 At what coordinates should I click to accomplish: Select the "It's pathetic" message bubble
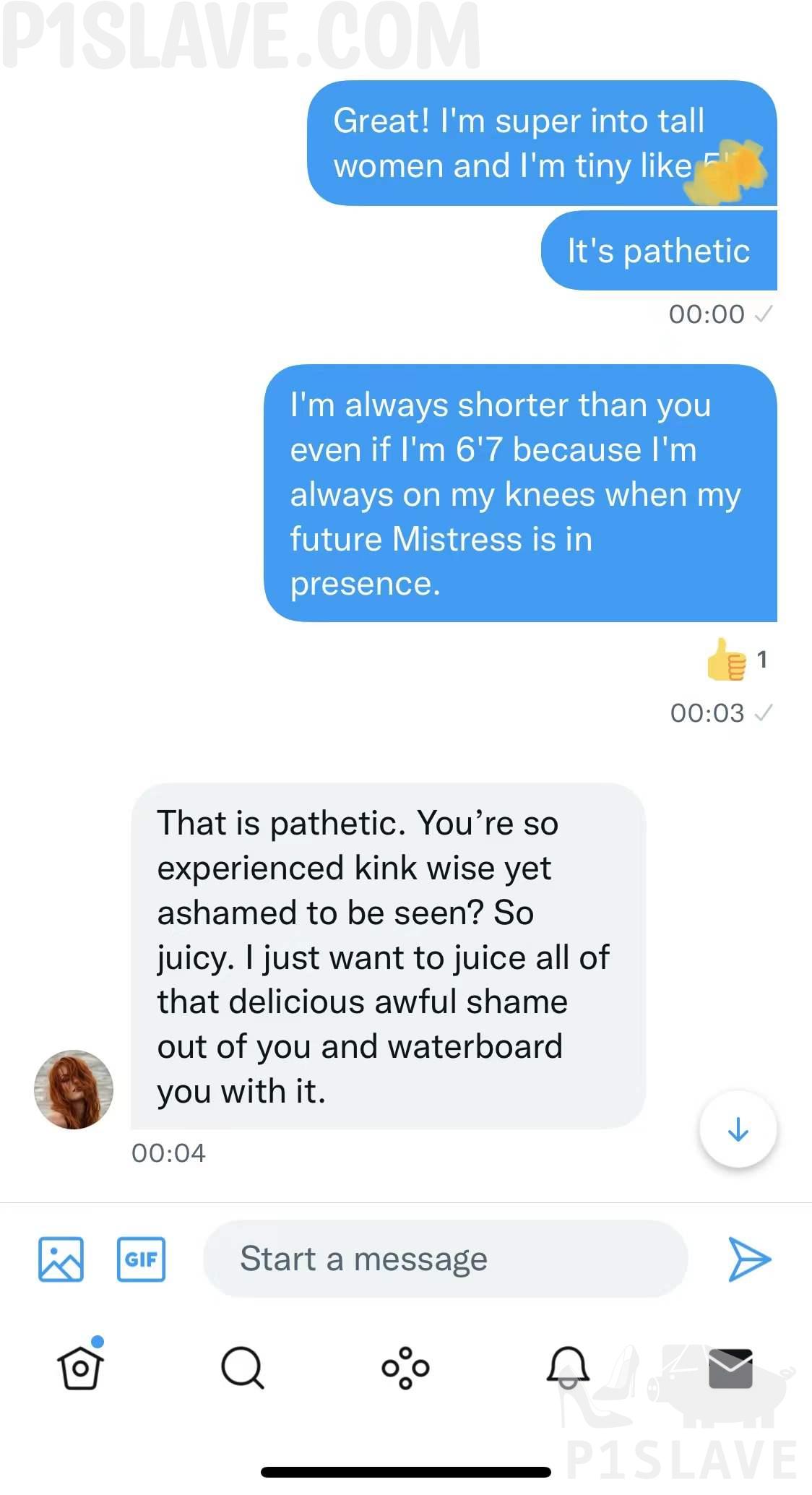pos(658,251)
